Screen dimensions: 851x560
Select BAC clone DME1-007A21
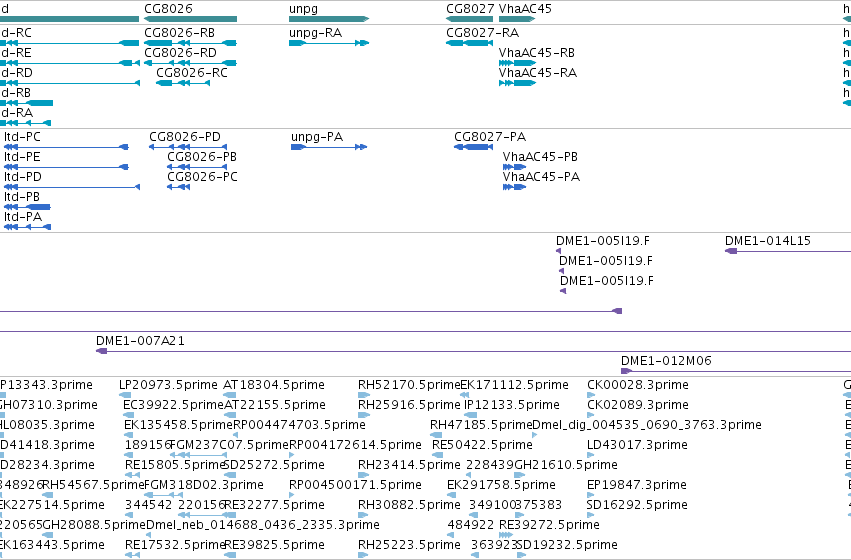141,341
